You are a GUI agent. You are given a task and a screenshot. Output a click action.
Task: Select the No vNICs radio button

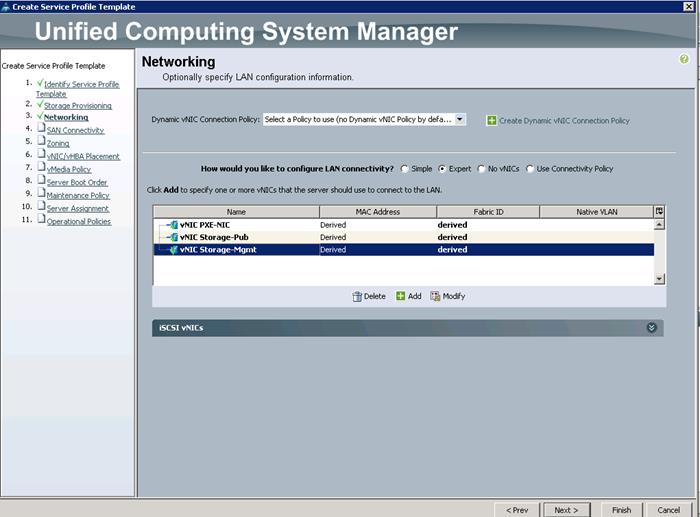click(481, 169)
